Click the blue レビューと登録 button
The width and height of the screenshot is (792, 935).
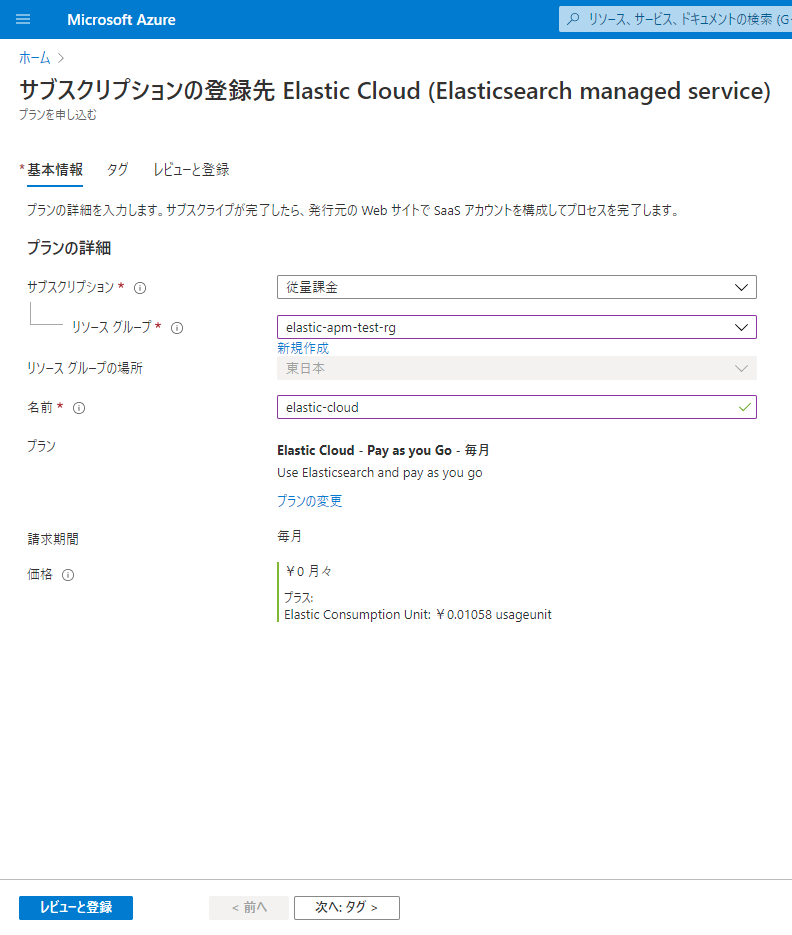[76, 908]
